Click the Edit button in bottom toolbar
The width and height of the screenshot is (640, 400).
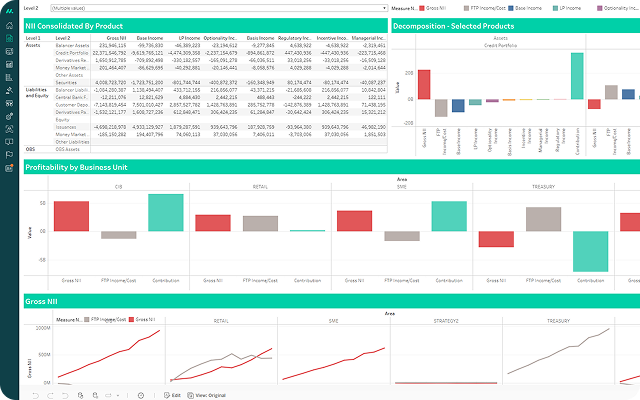[172, 395]
